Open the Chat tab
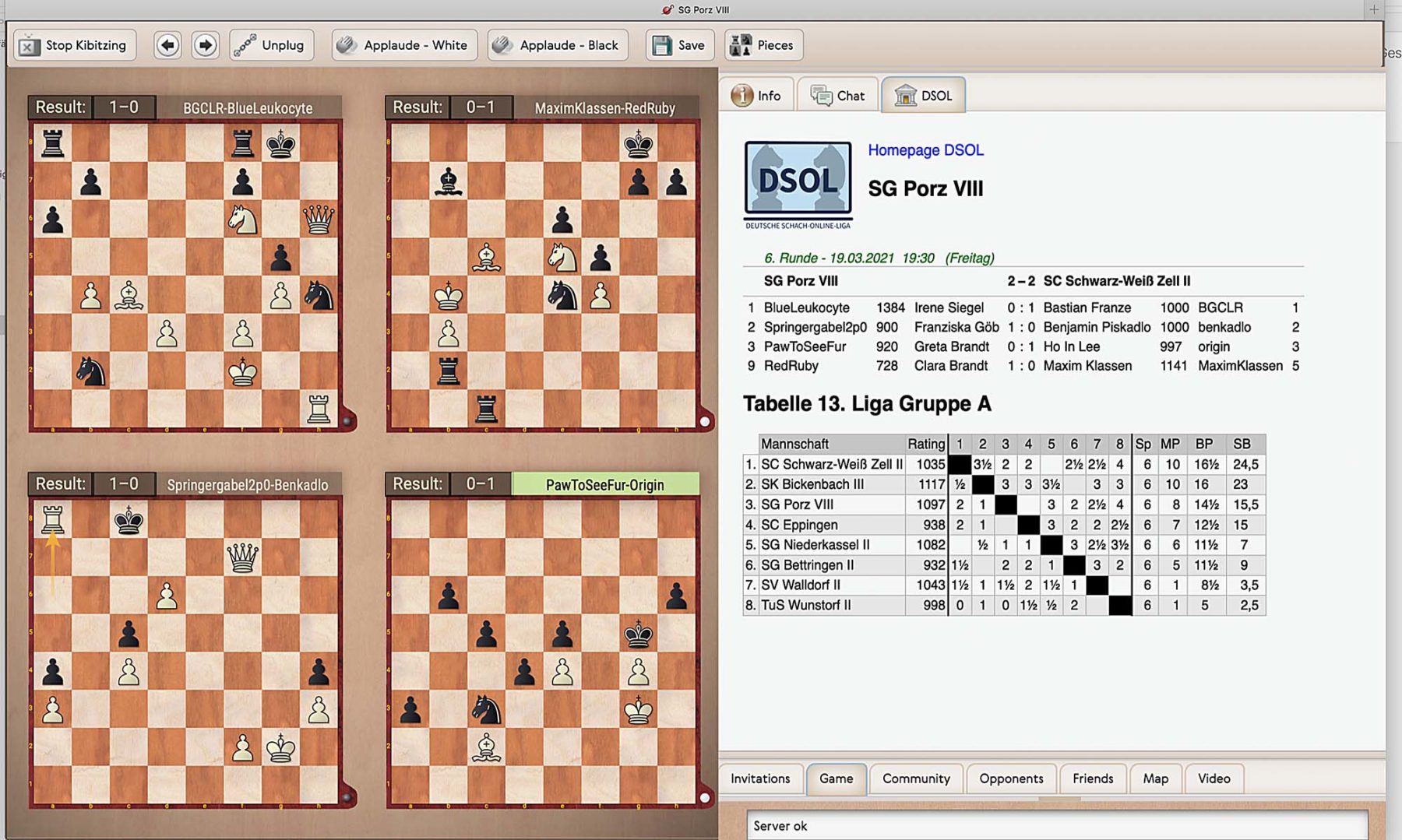Screen dimensions: 1402x840 (x=838, y=96)
